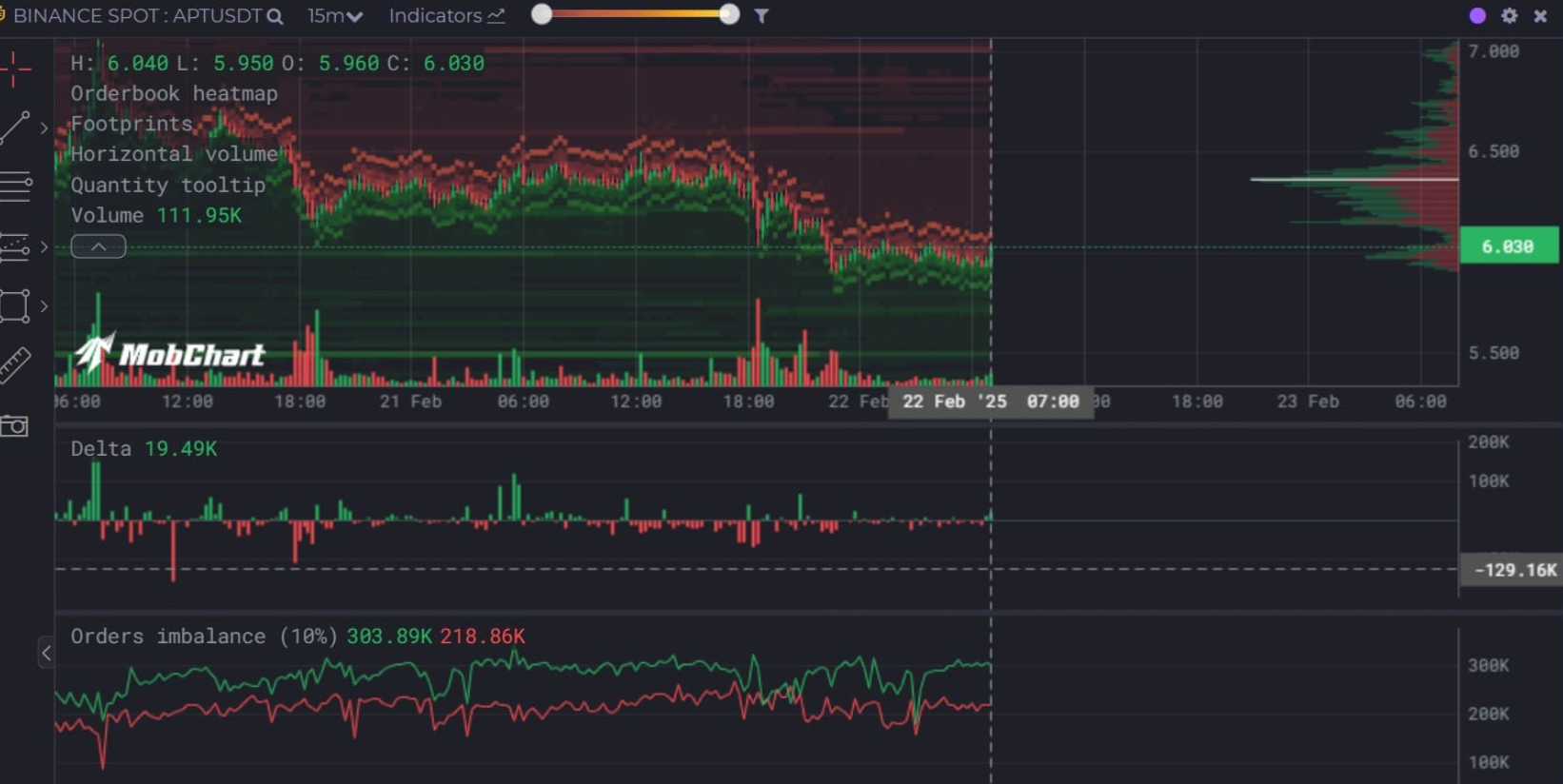Click the 22 Feb '25 07:00 time label
Viewport: 1563px width, 784px height.
[990, 402]
